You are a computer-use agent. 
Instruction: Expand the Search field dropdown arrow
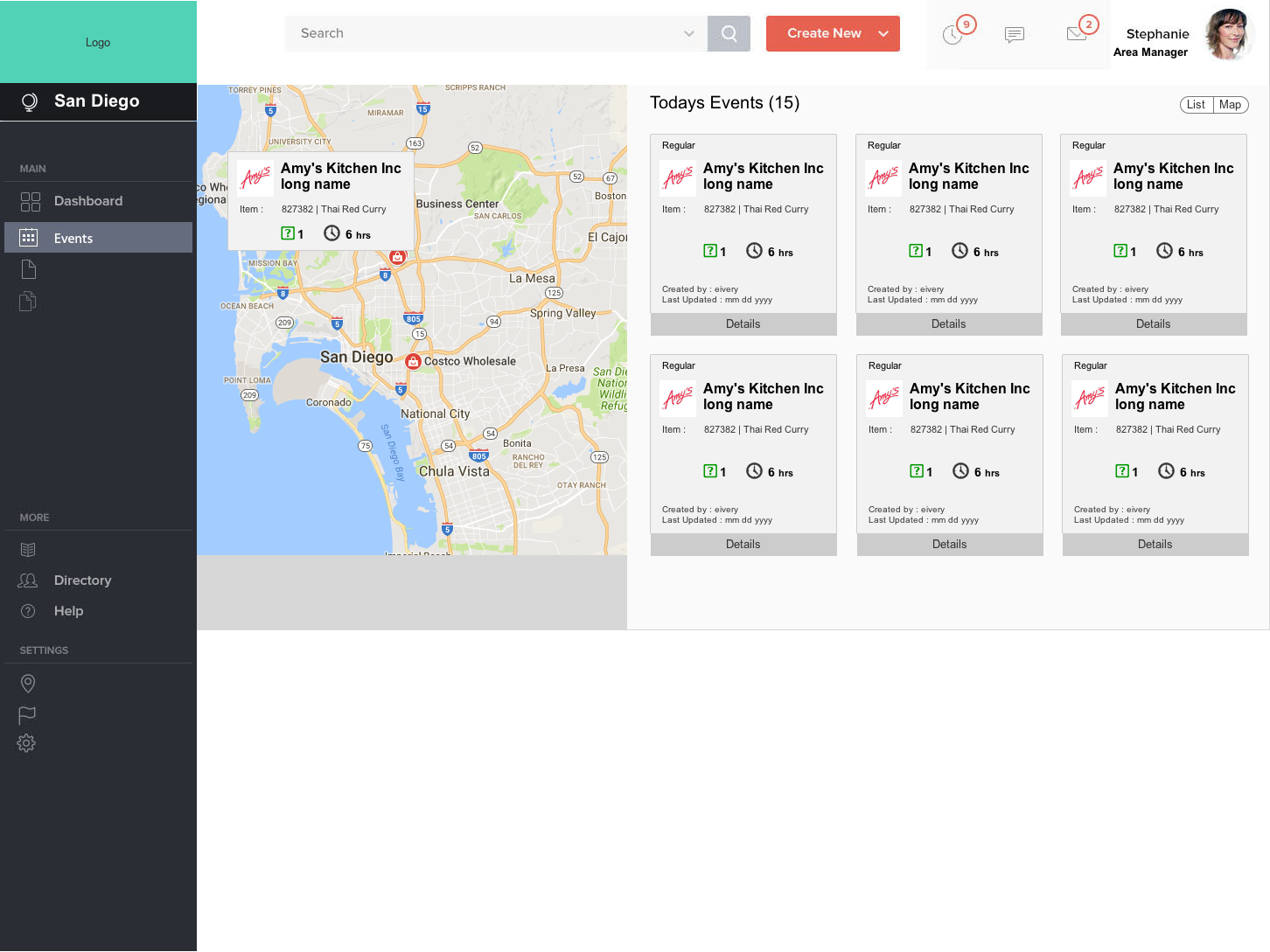point(689,34)
